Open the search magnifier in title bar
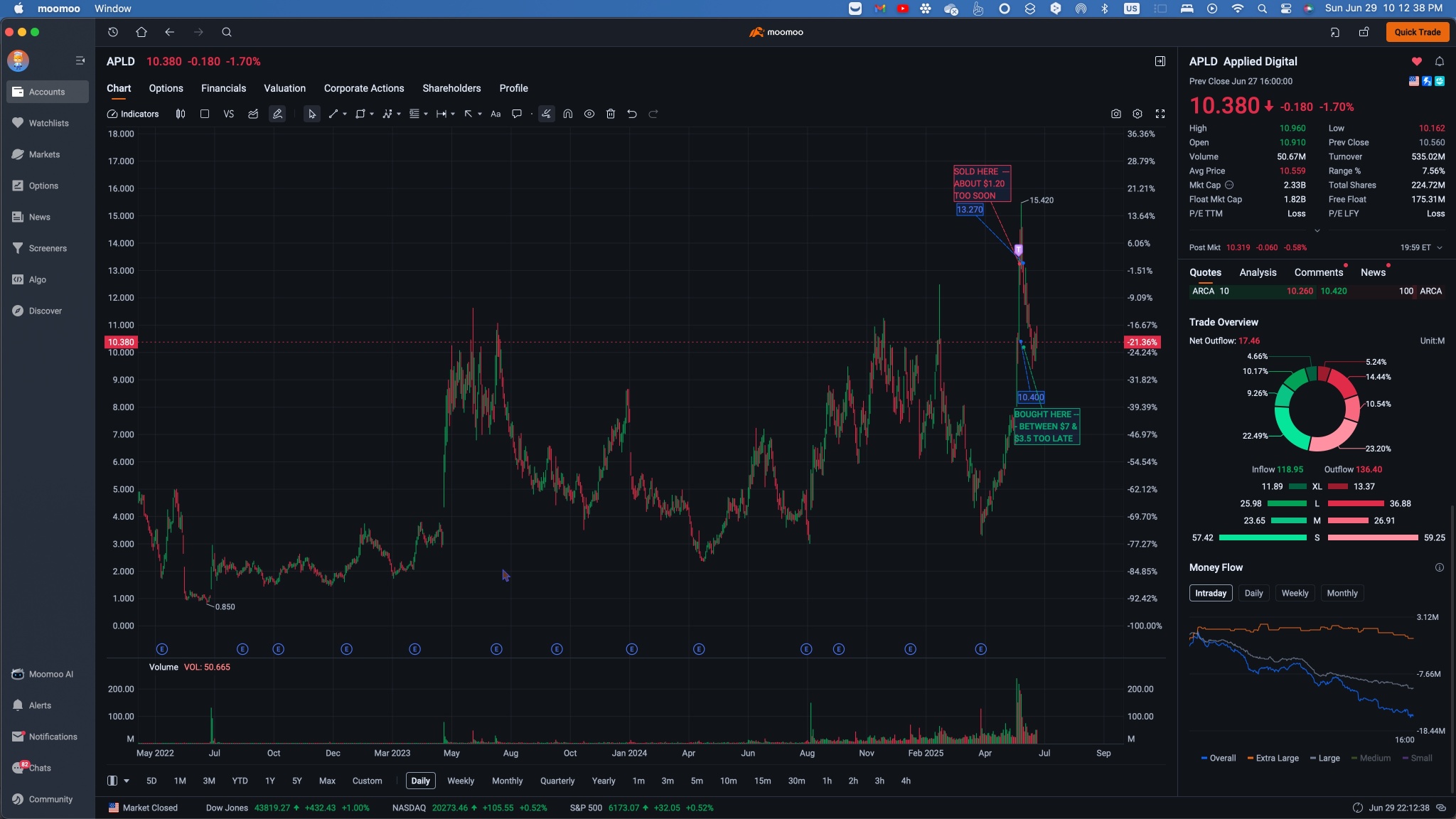 227,32
